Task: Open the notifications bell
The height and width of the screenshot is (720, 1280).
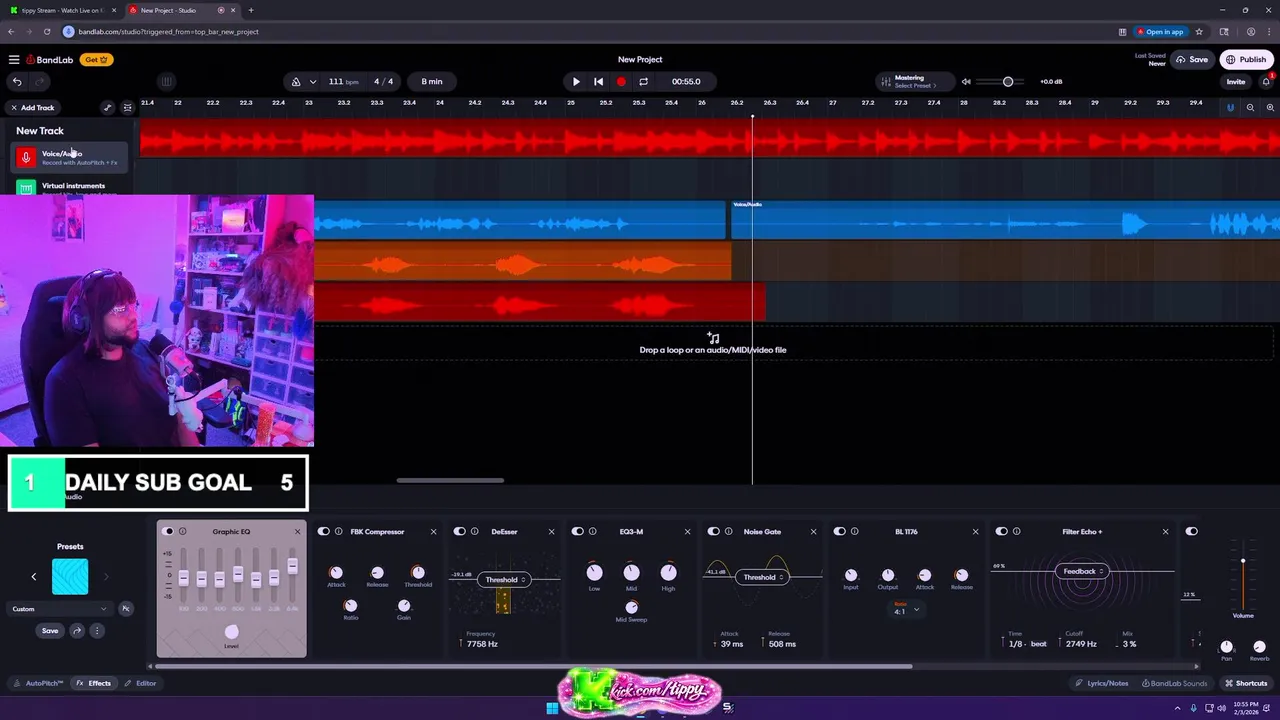Action: (x=1266, y=82)
